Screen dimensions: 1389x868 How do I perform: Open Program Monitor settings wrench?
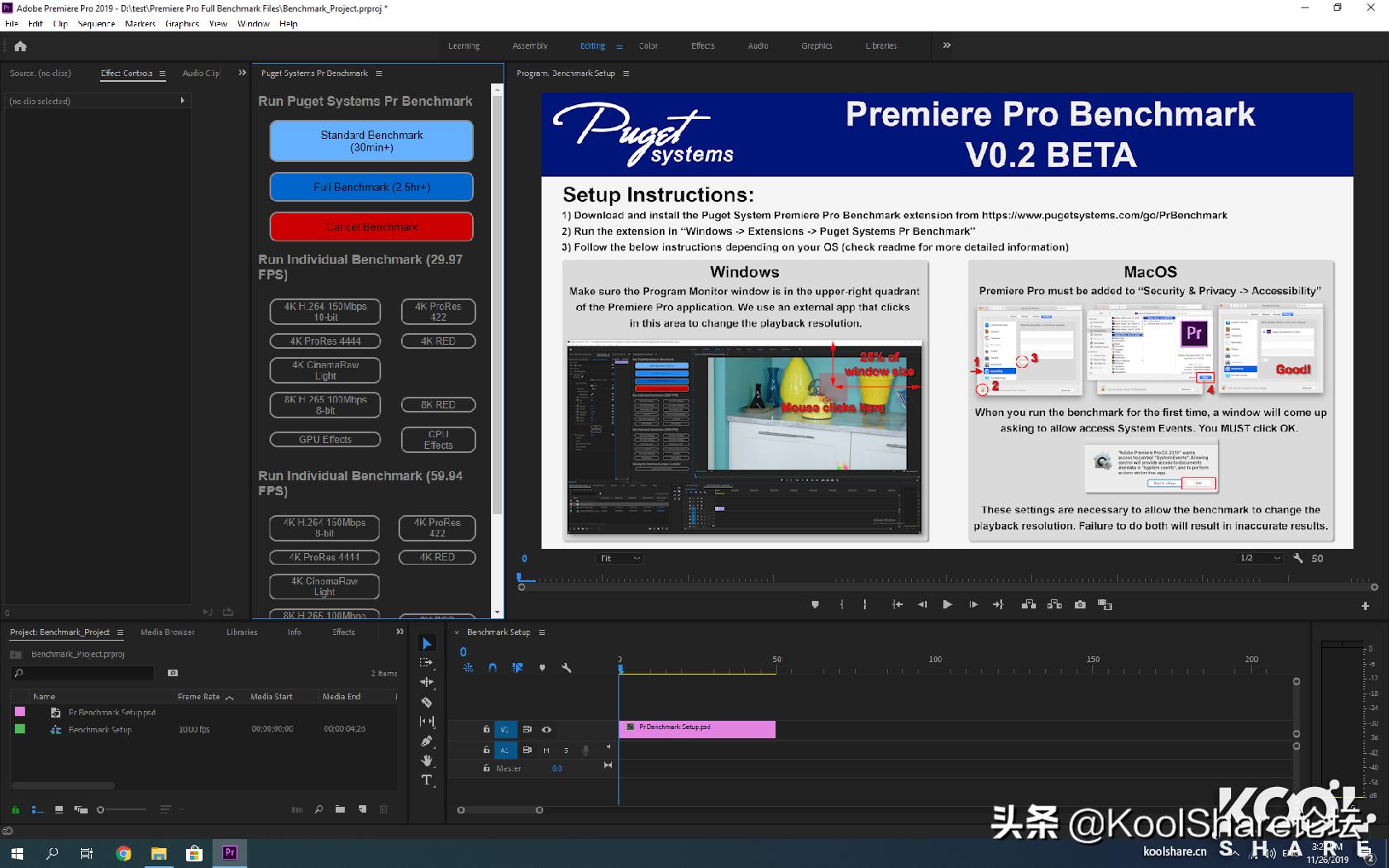point(1298,558)
